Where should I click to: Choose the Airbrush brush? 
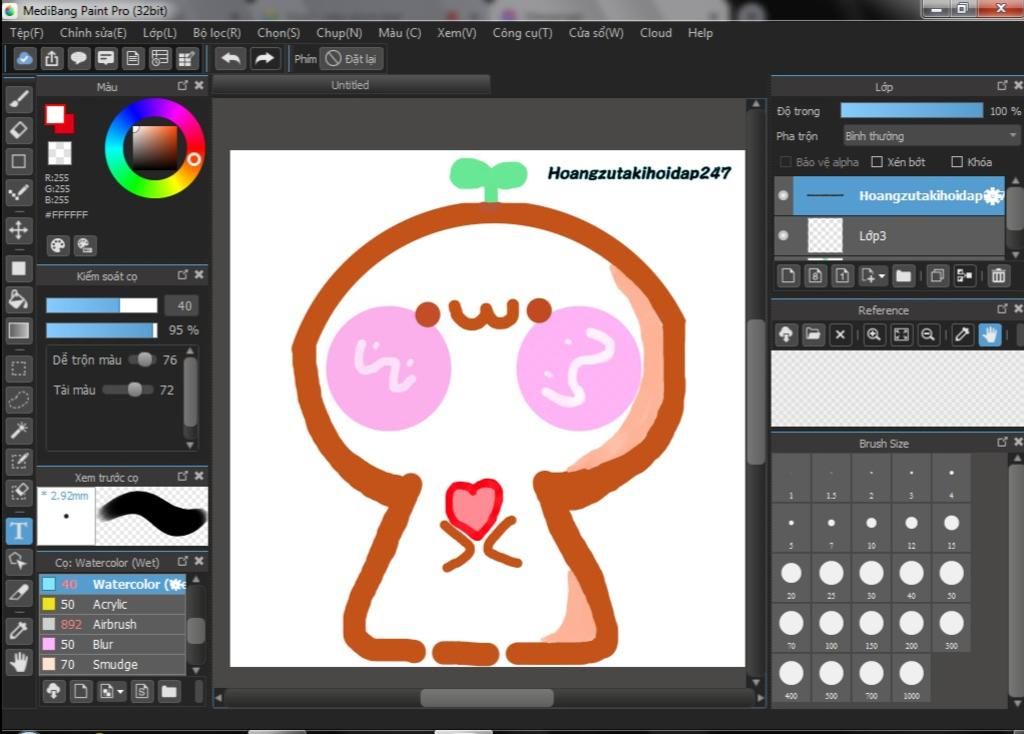112,624
